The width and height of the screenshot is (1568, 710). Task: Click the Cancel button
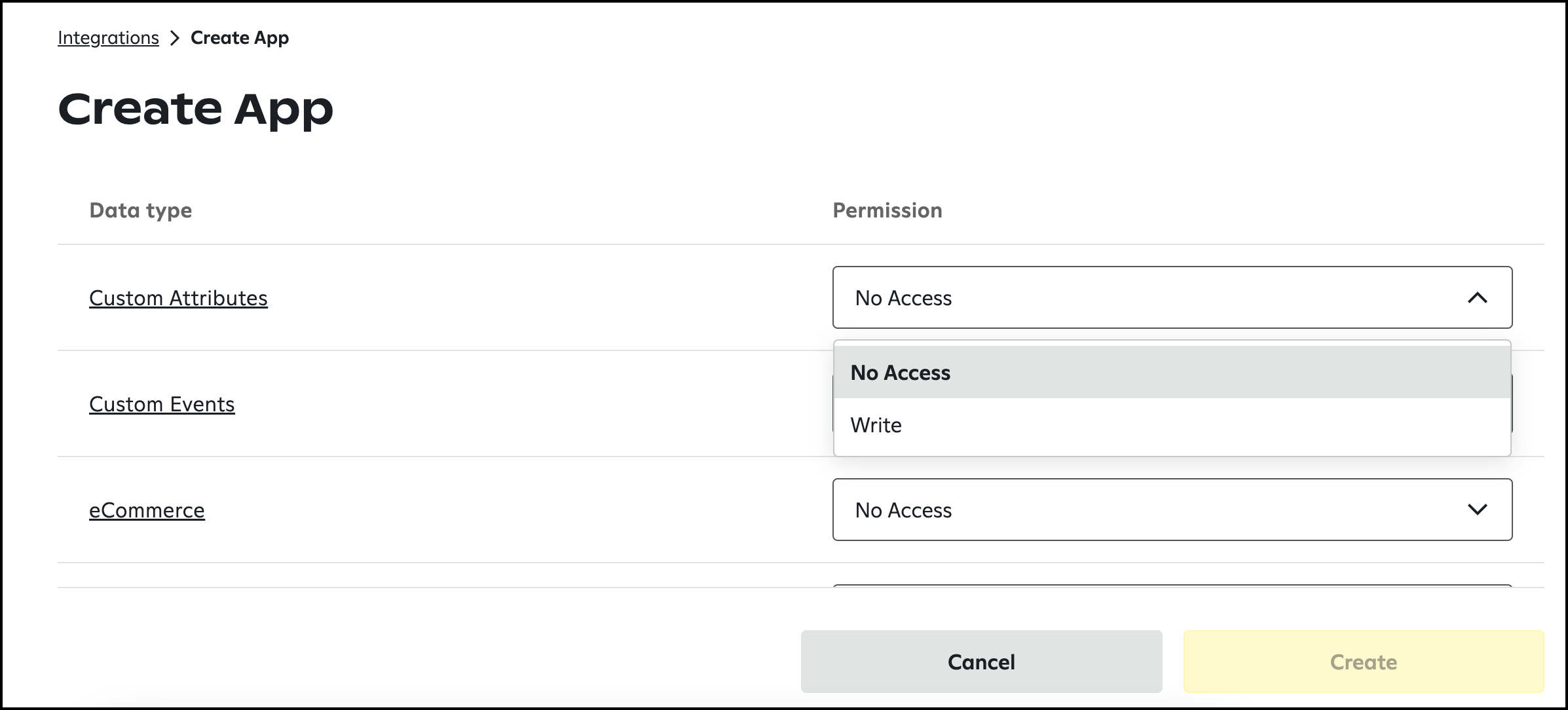point(981,662)
